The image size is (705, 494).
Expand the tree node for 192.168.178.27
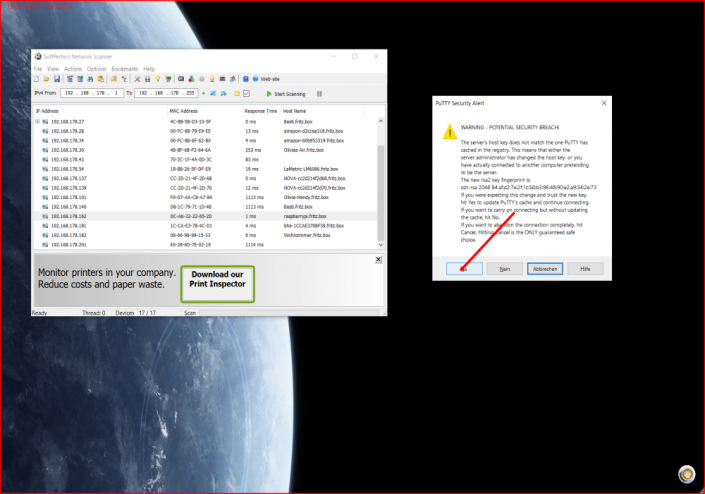pyautogui.click(x=37, y=121)
